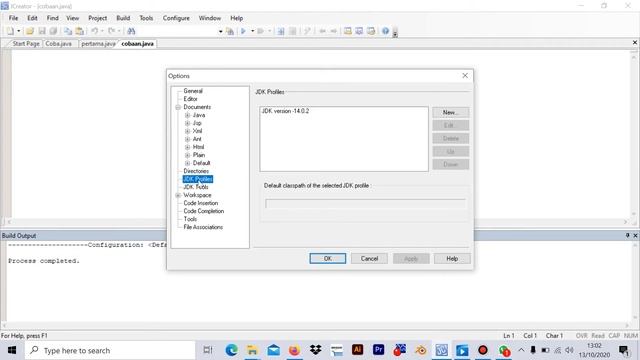Click the Save floppy disk icon
Screen dimensions: 640x360
(x=42, y=31)
